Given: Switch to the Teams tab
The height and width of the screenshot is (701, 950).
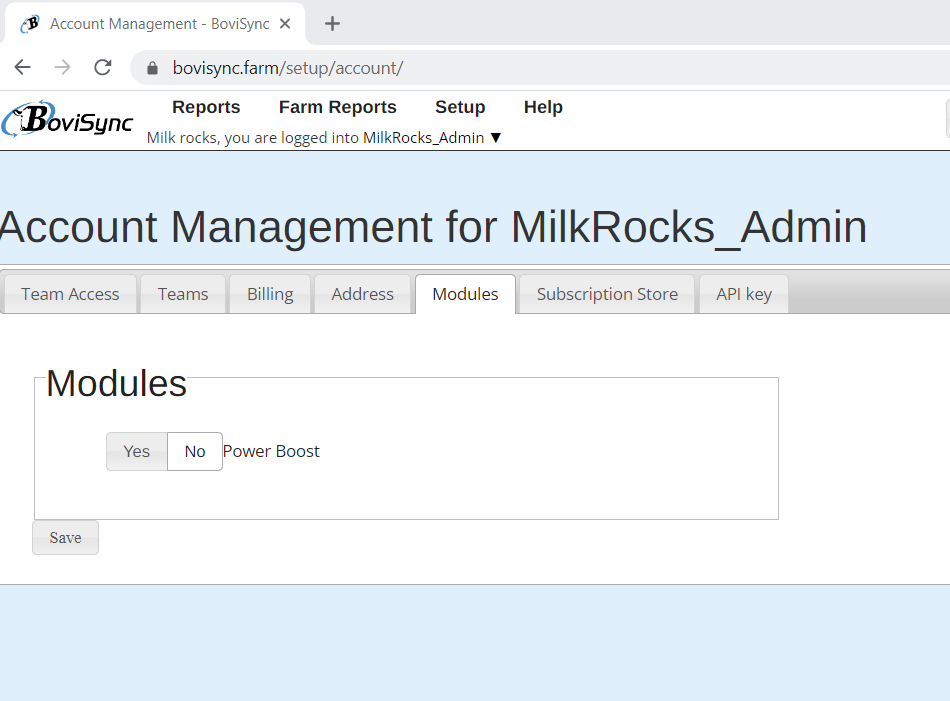Looking at the screenshot, I should click(183, 294).
